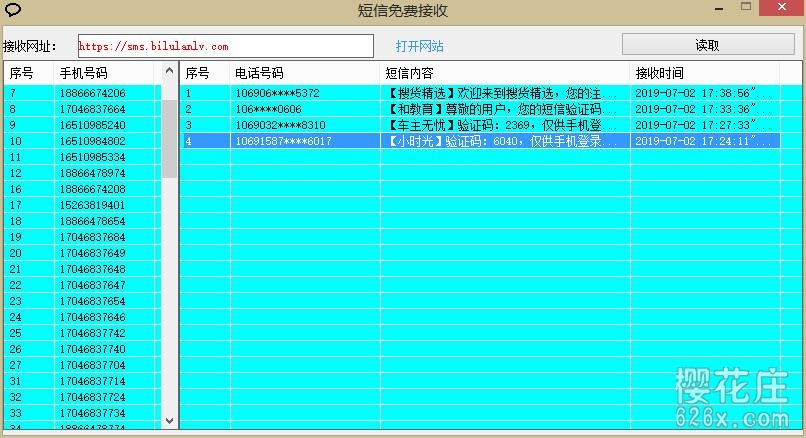Select phone number 17046837742

pos(93,333)
